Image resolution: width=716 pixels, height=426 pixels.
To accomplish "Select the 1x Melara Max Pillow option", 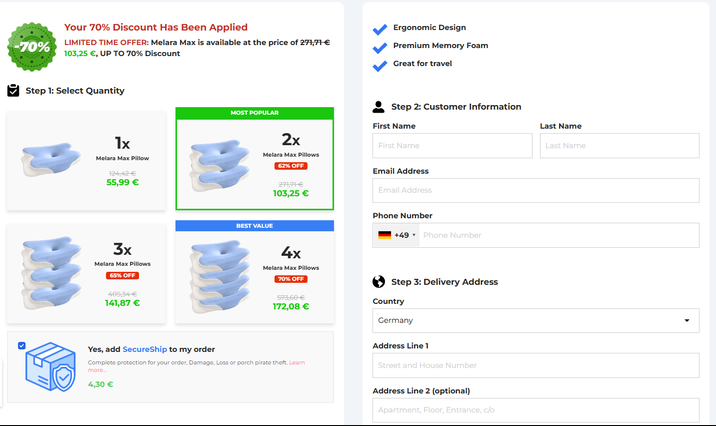I will [86, 160].
